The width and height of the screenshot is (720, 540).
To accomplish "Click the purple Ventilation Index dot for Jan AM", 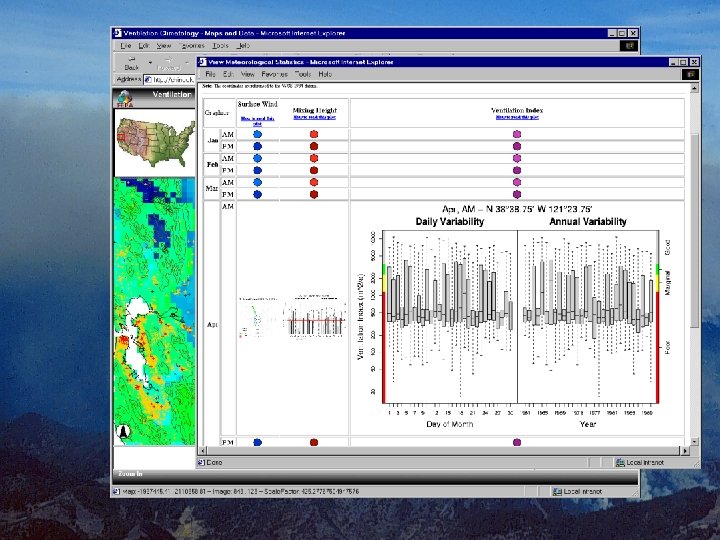I will (x=517, y=134).
